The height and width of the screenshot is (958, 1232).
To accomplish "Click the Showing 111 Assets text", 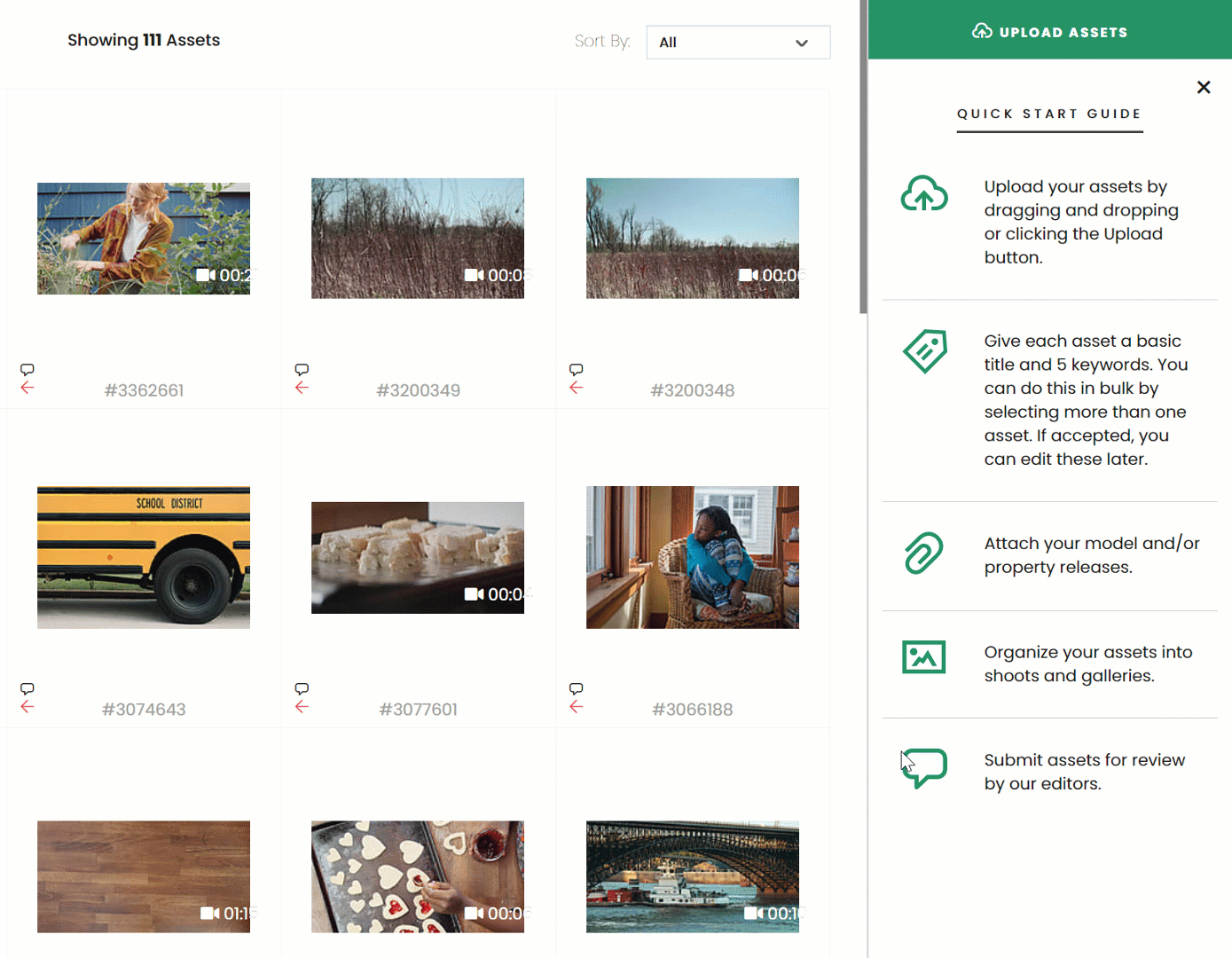I will tap(144, 40).
